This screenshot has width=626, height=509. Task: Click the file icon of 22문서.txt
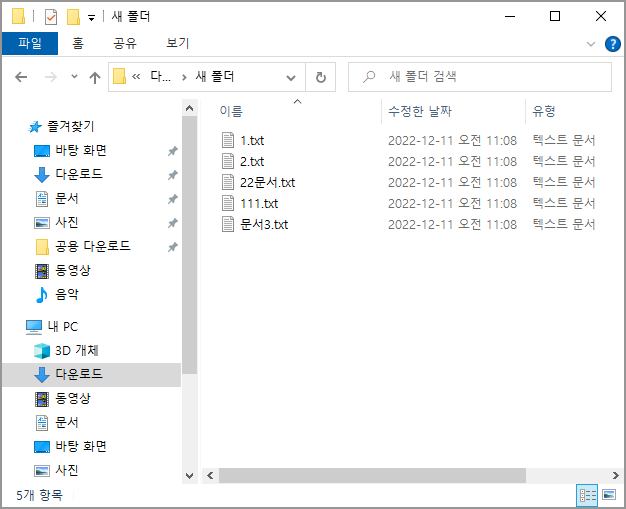[228, 182]
